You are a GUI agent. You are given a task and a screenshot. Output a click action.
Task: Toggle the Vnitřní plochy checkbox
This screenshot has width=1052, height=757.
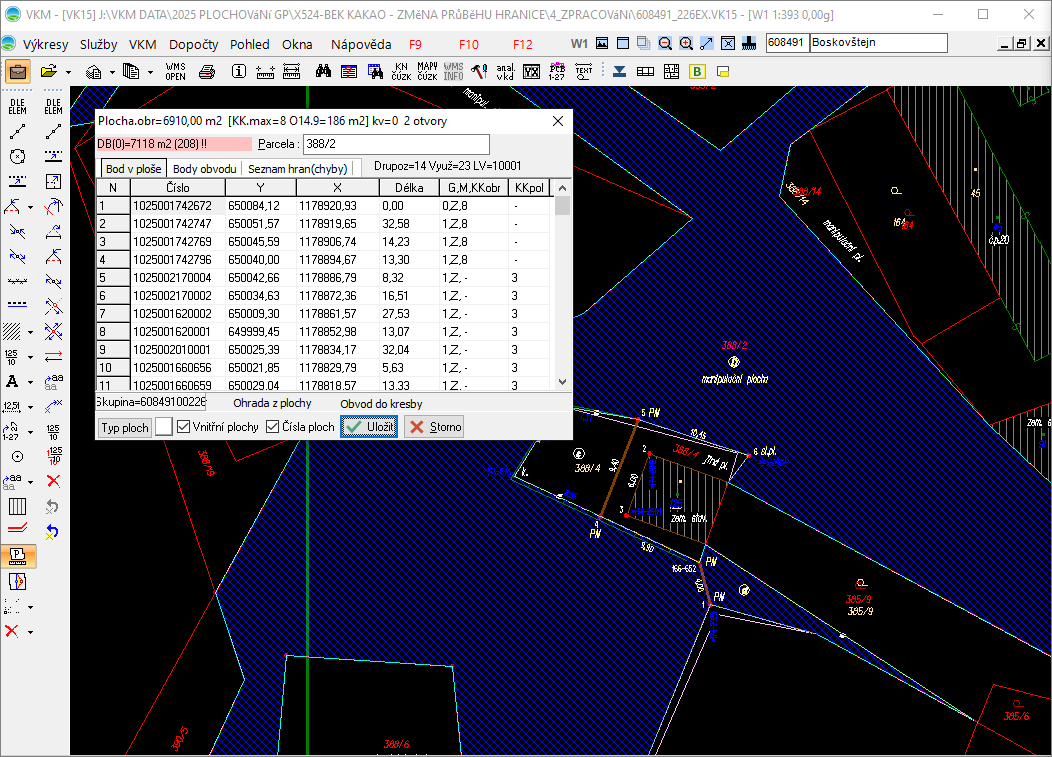tap(184, 427)
